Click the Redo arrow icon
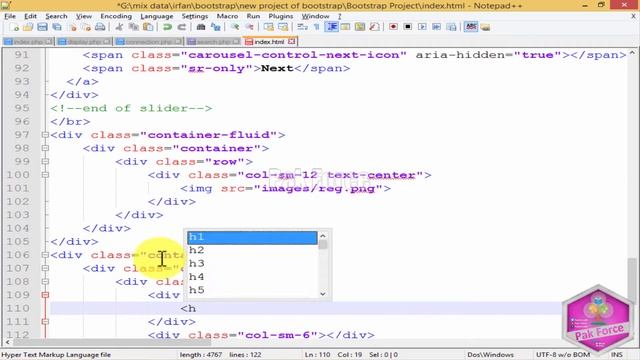Viewport: 640px width, 360px height. tap(182, 27)
